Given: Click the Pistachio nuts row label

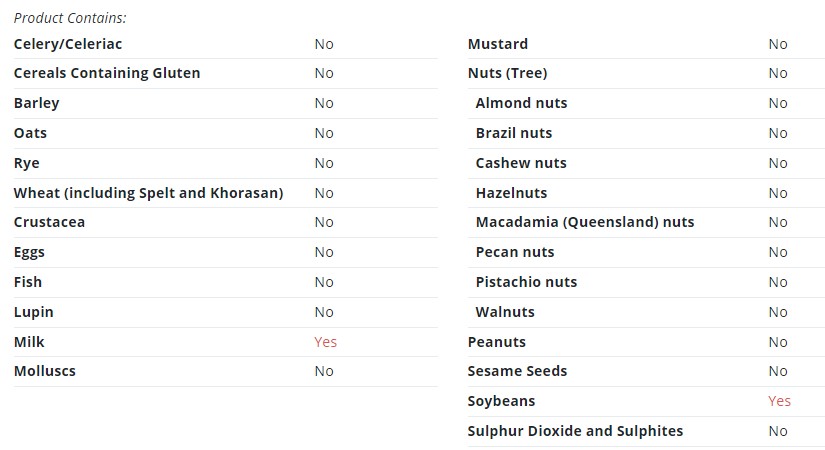Looking at the screenshot, I should [x=526, y=282].
